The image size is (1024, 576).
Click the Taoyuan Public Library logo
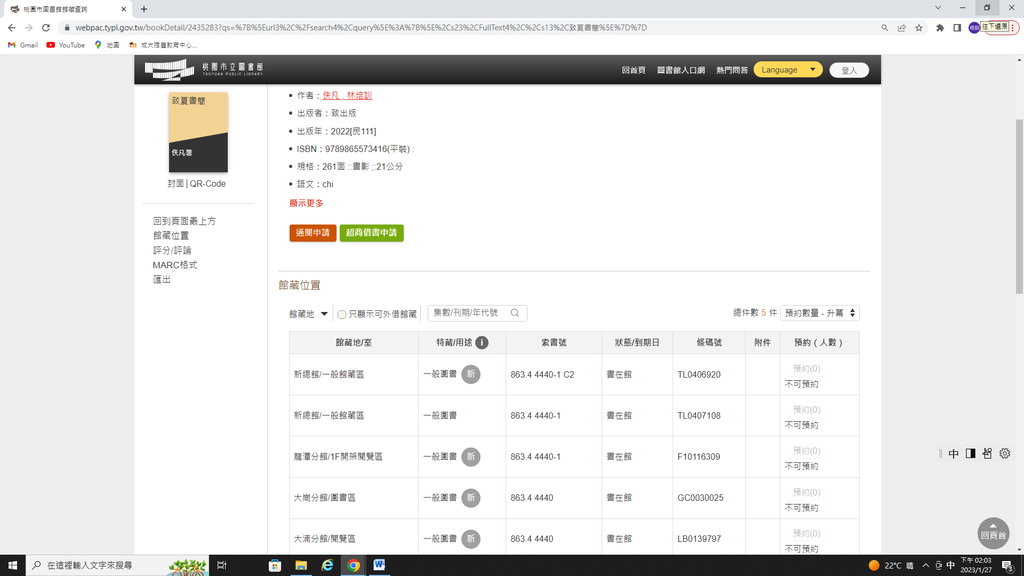pyautogui.click(x=204, y=70)
